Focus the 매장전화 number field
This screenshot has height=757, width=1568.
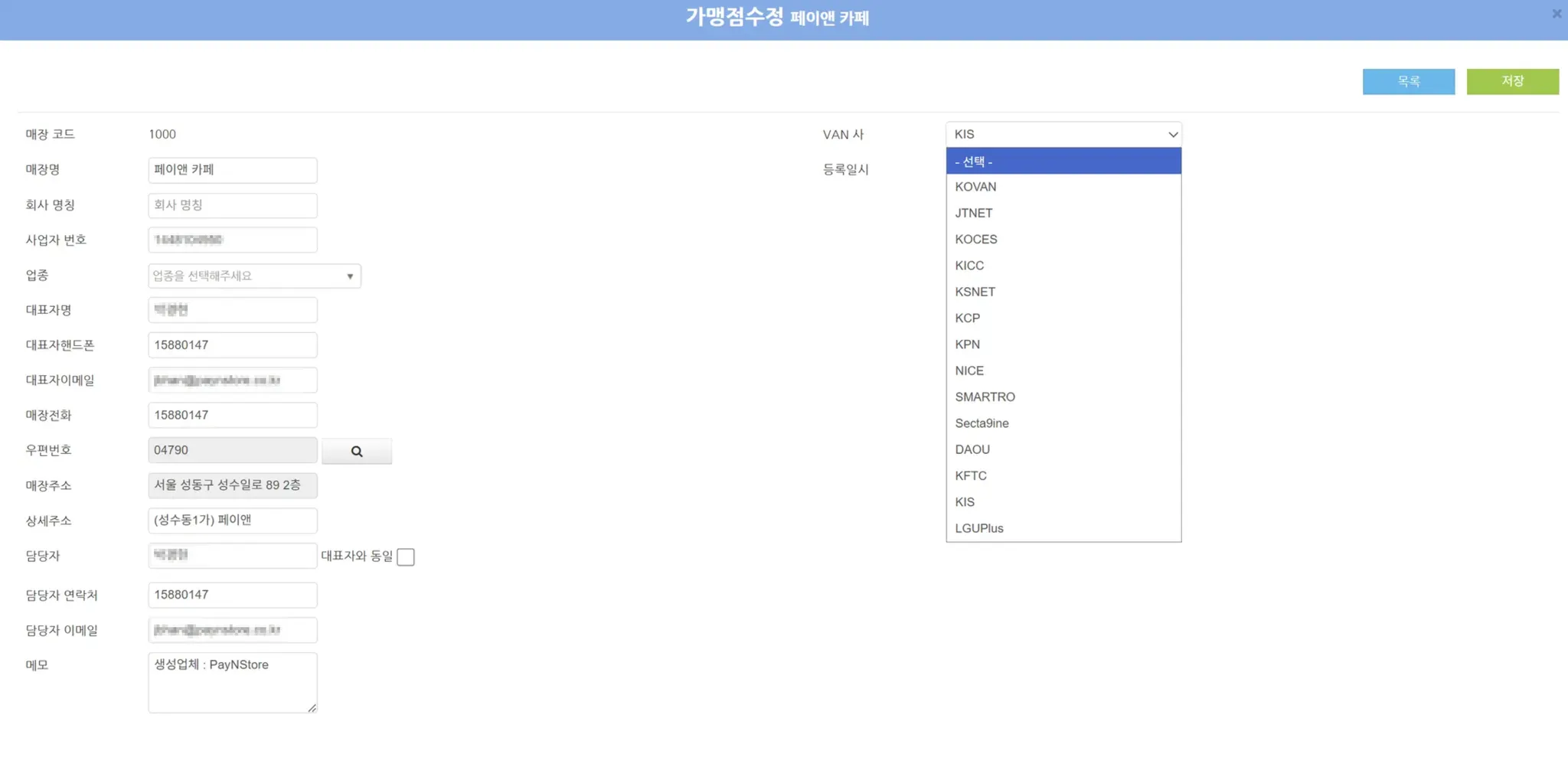click(233, 415)
